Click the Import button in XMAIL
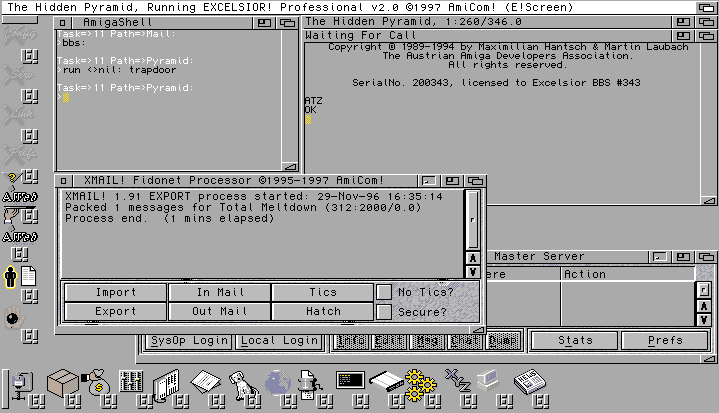The image size is (719, 413). [116, 292]
